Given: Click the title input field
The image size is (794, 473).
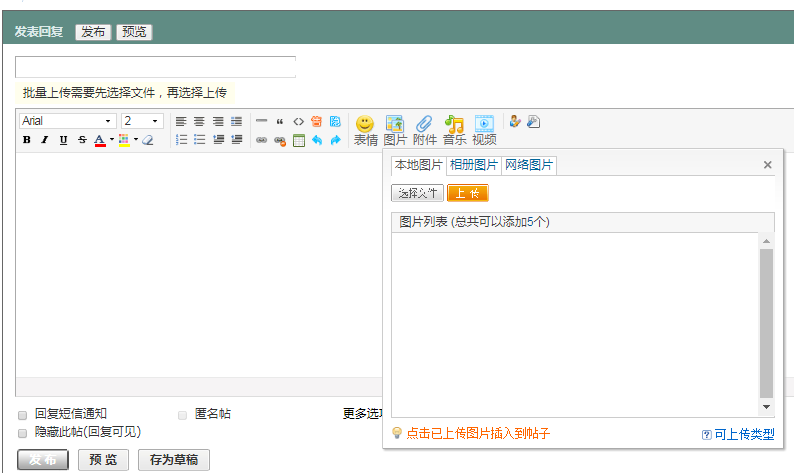Looking at the screenshot, I should [x=155, y=67].
